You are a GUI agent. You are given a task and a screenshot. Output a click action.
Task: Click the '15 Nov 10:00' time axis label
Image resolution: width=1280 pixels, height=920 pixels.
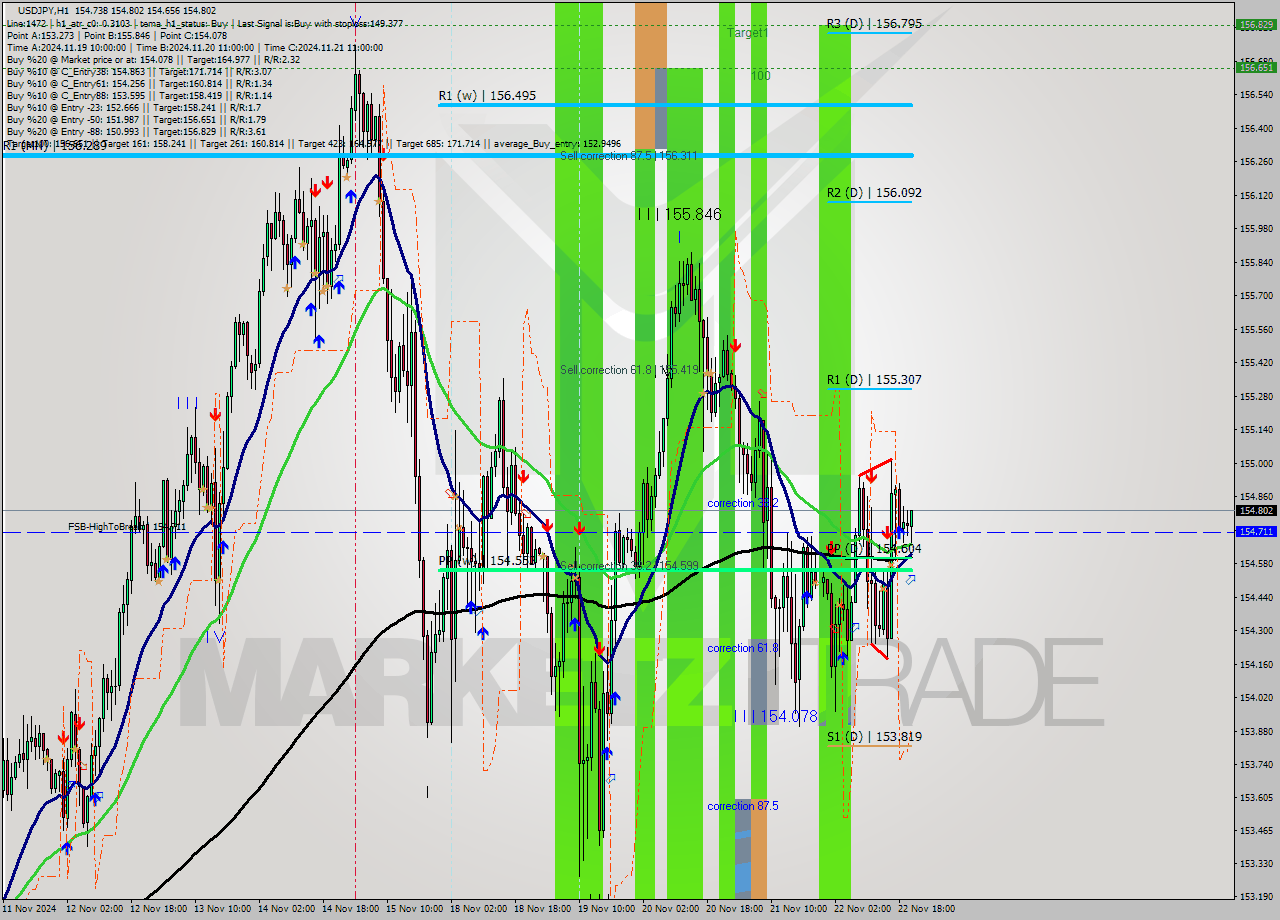tap(414, 909)
